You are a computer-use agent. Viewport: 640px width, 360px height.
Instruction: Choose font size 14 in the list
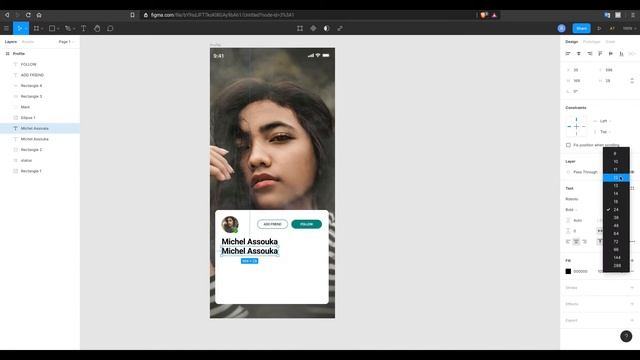pyautogui.click(x=616, y=193)
